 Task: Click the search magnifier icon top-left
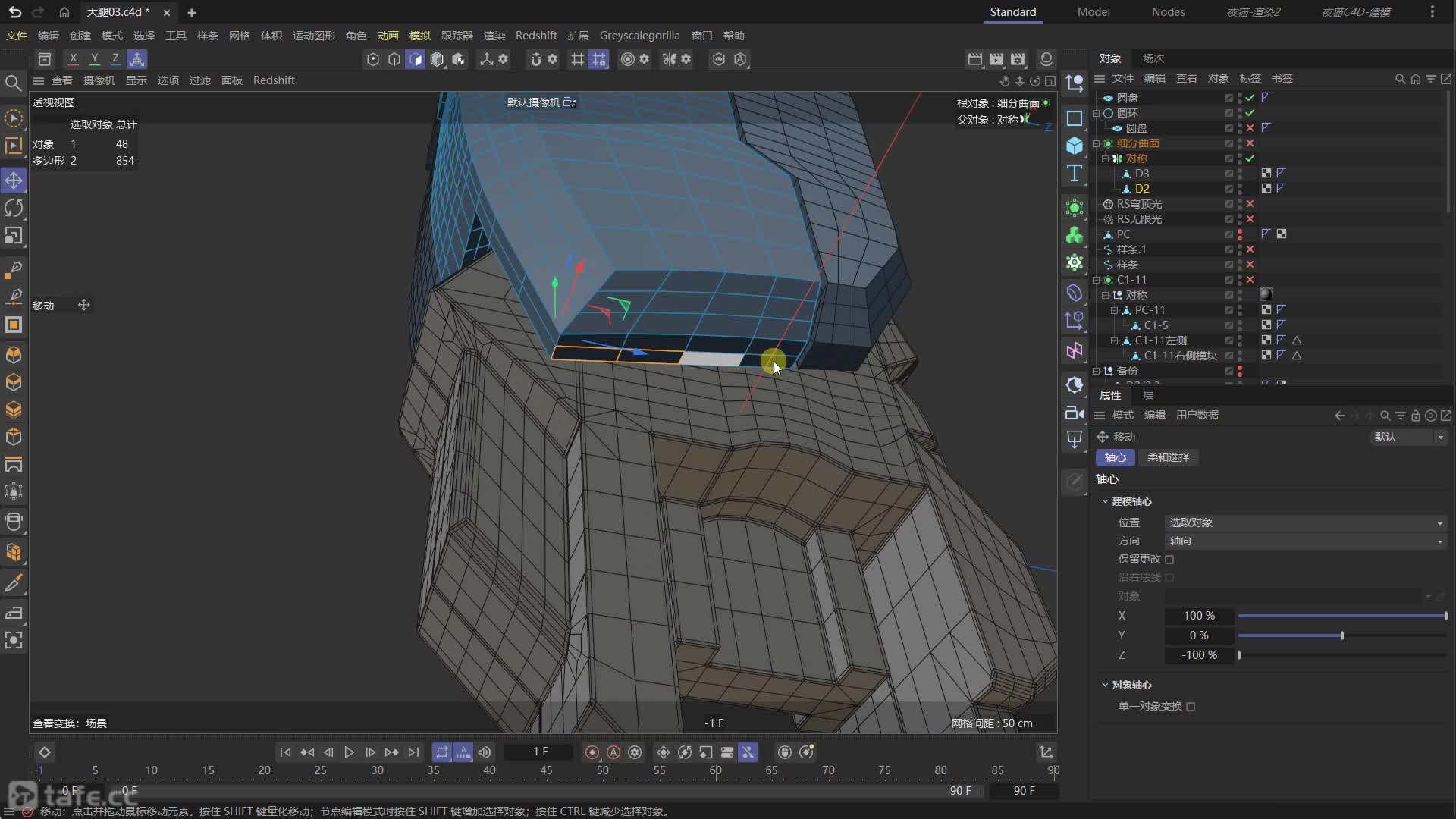[x=13, y=83]
